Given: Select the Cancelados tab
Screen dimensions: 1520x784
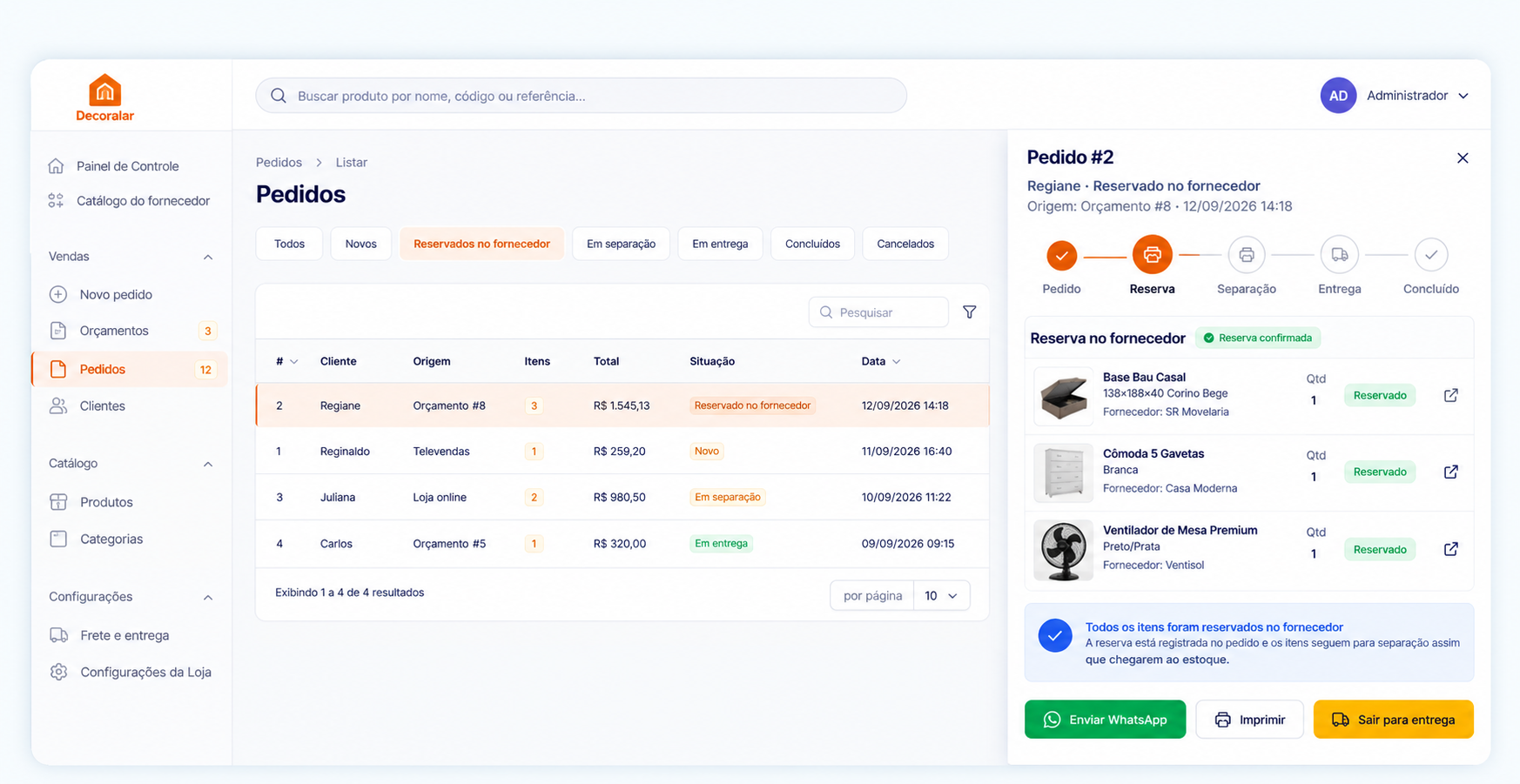Looking at the screenshot, I should [905, 244].
